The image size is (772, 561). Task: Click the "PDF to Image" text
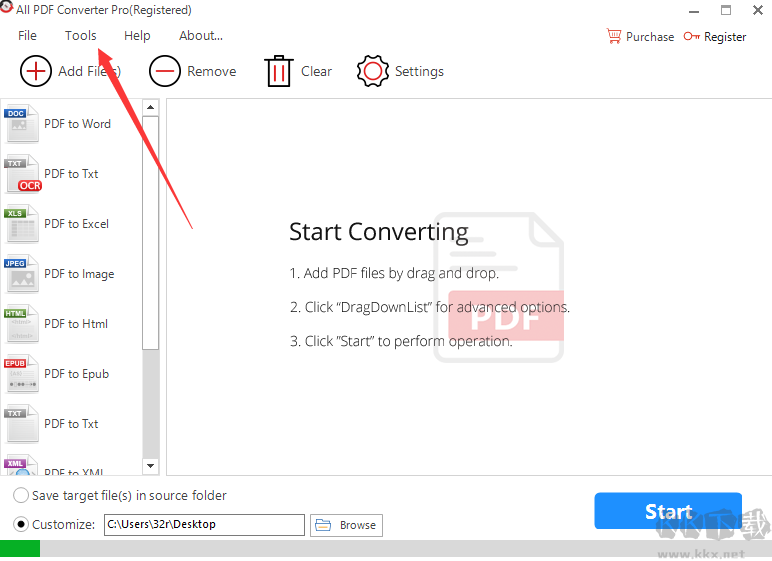79,274
